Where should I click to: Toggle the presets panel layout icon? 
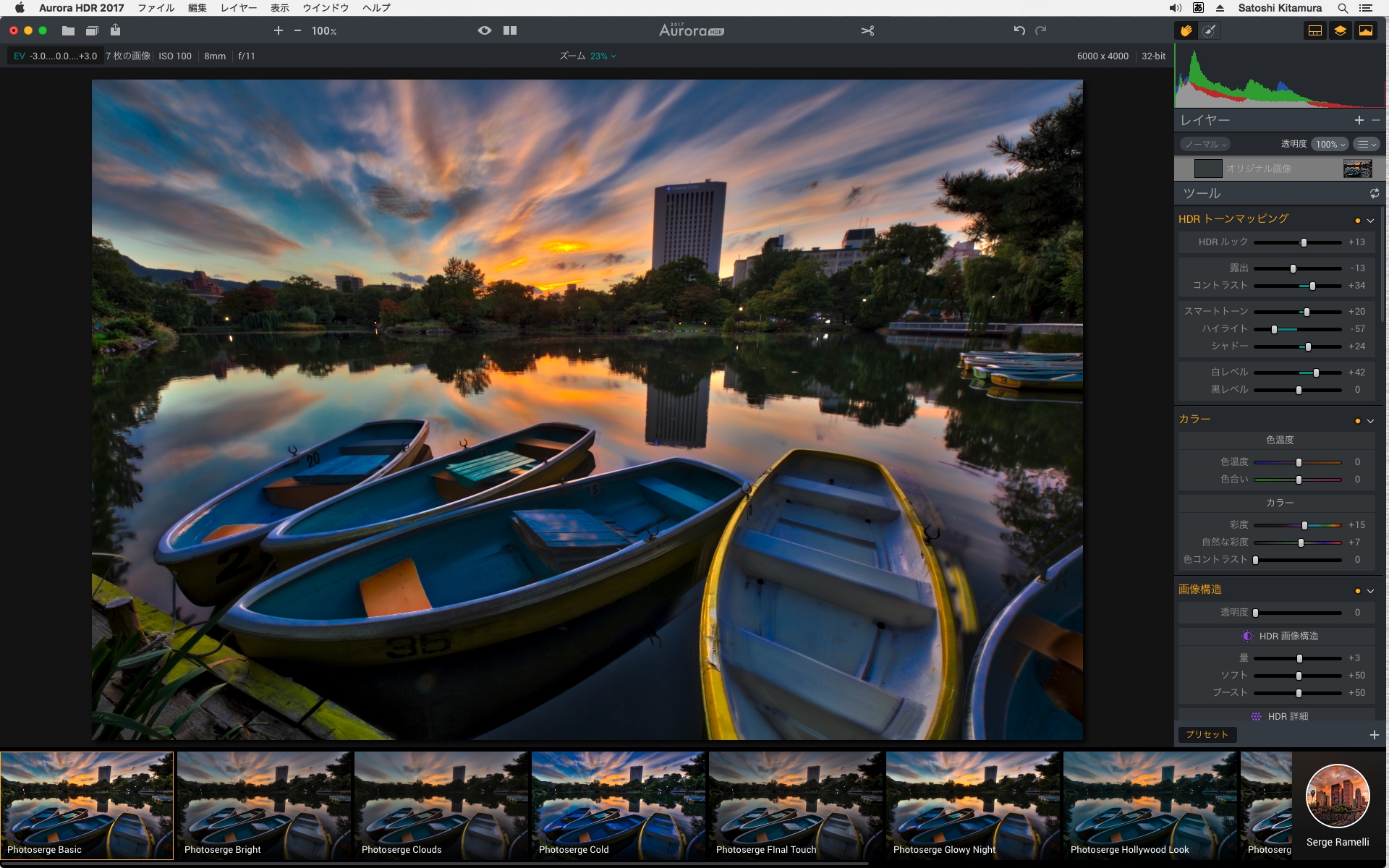coord(1315,30)
